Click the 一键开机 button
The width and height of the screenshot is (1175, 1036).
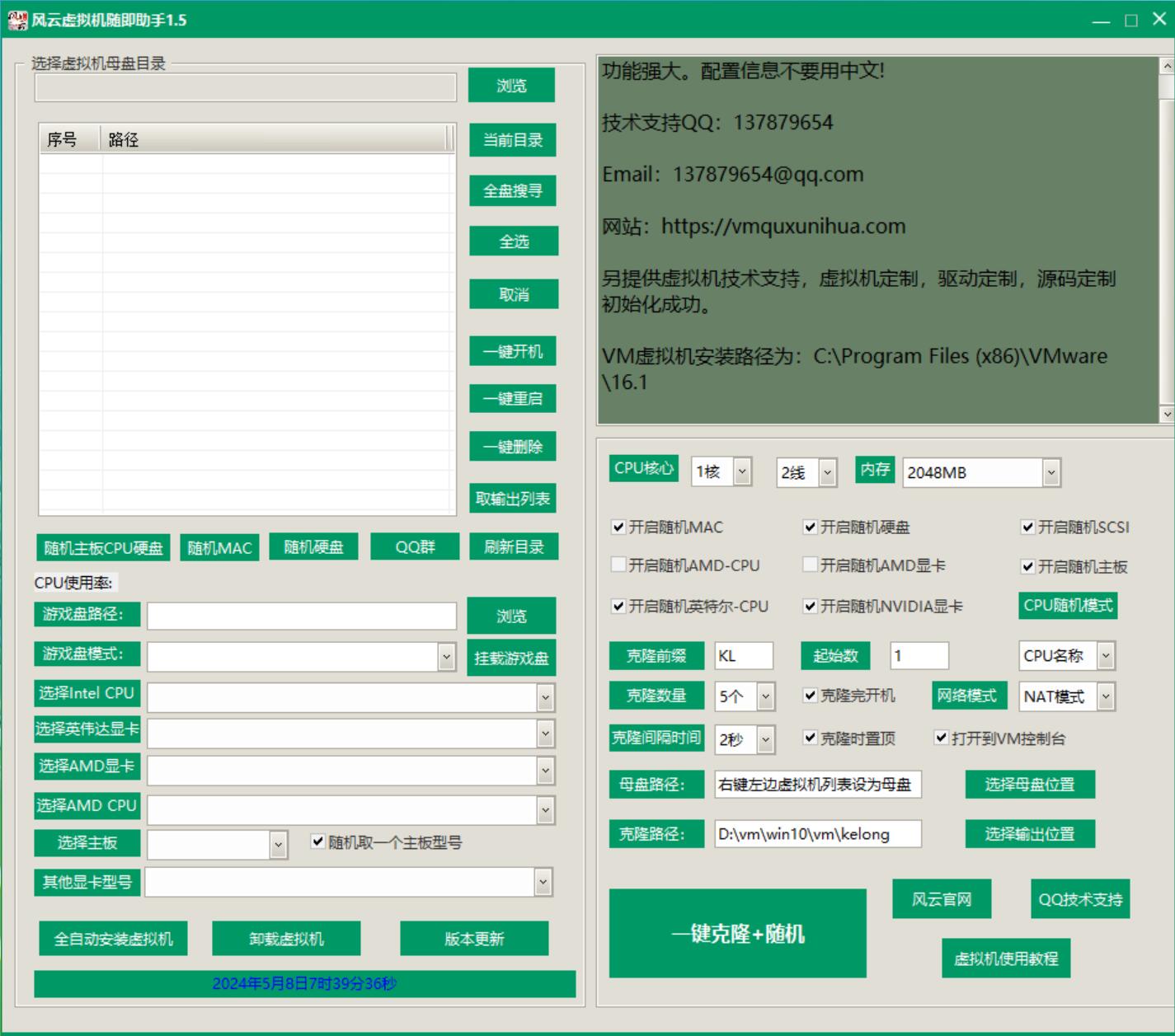tap(513, 352)
